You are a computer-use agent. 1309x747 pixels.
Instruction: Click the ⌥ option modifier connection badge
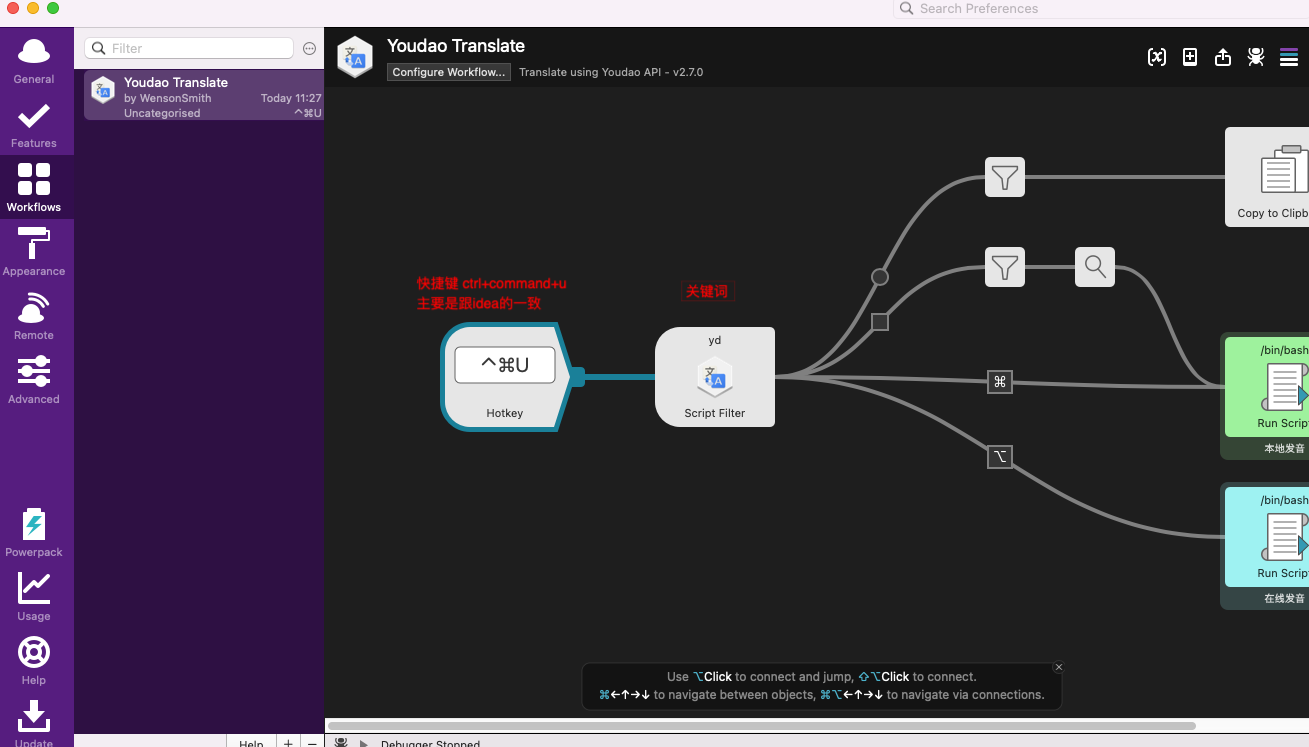1000,457
